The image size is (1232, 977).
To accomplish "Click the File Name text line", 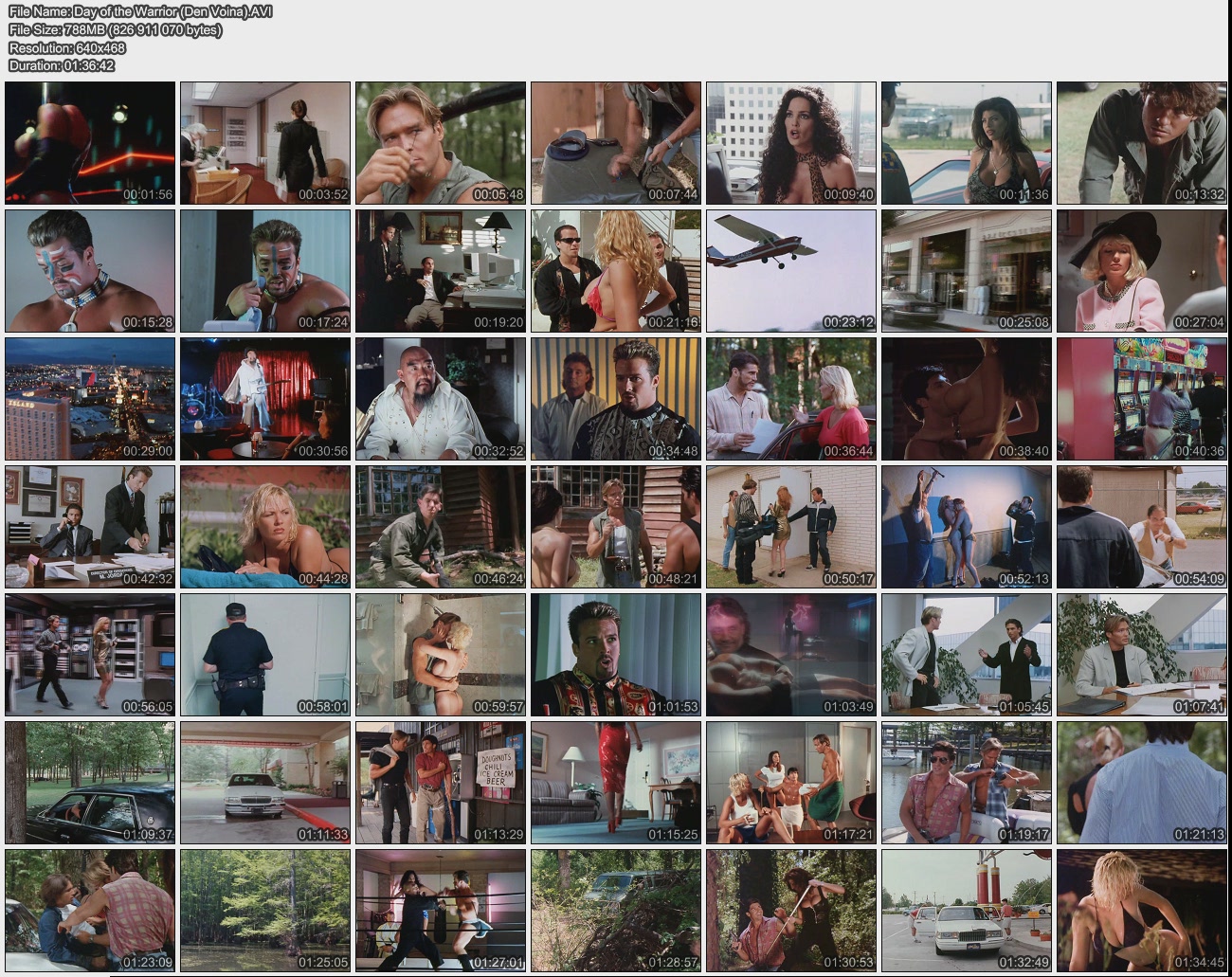I will tap(140, 11).
